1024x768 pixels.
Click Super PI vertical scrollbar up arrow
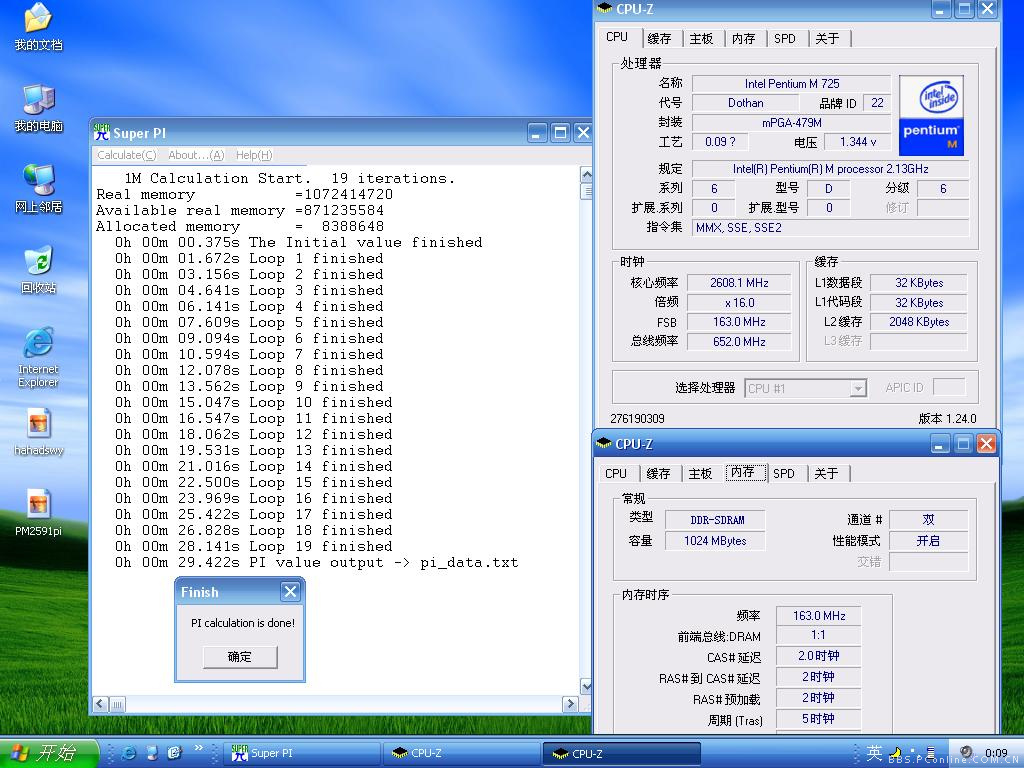[x=586, y=174]
